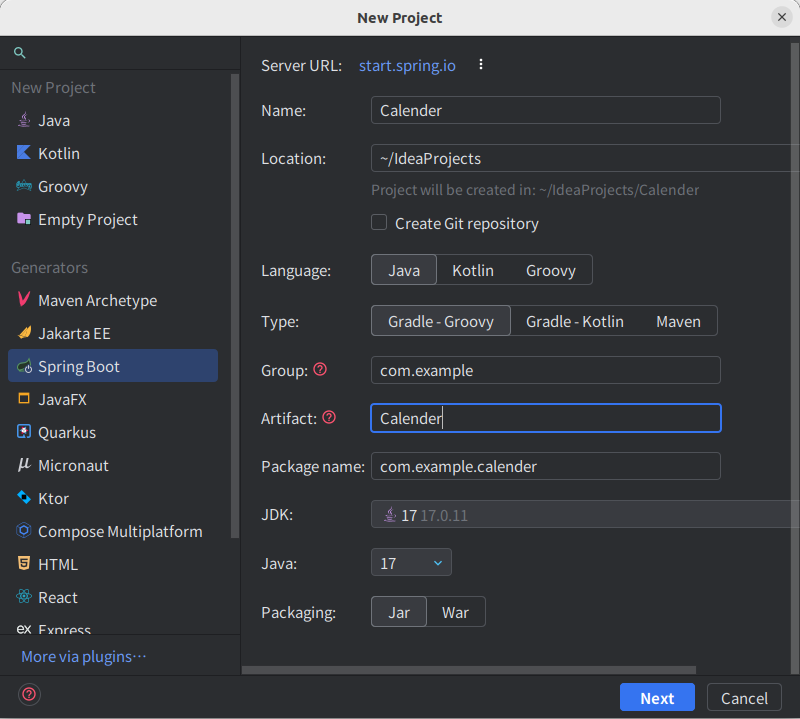This screenshot has height=719, width=800.
Task: Open More via plugins link
Action: (84, 656)
